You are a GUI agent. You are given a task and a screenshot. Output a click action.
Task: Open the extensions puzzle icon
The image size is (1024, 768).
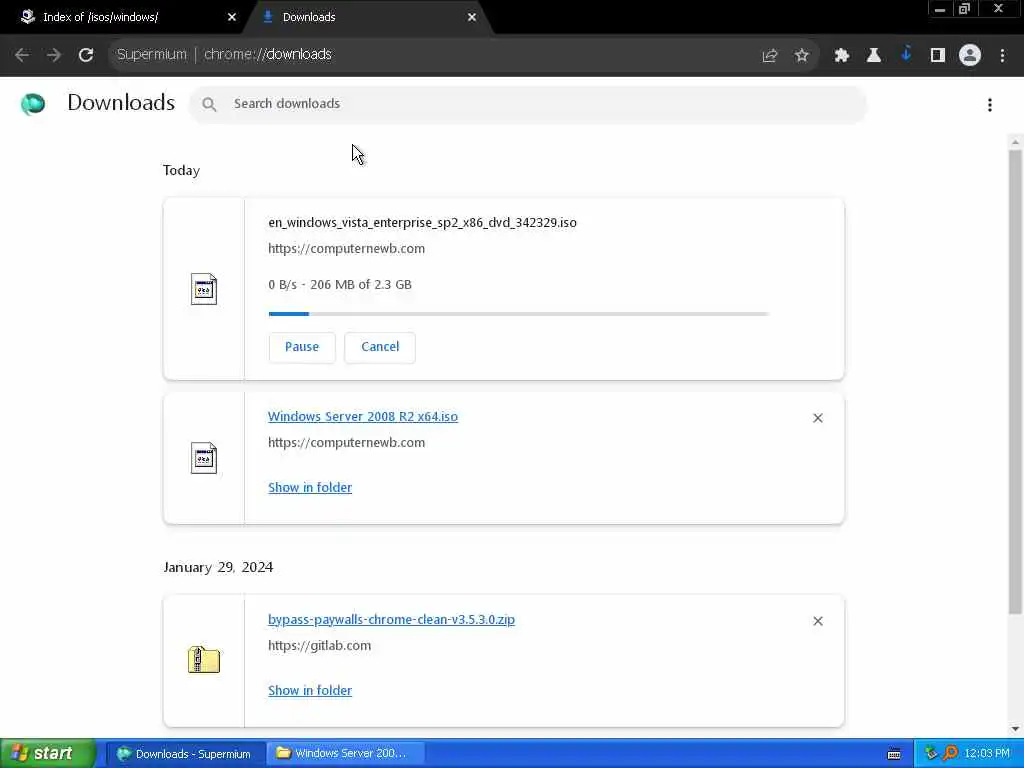click(842, 56)
